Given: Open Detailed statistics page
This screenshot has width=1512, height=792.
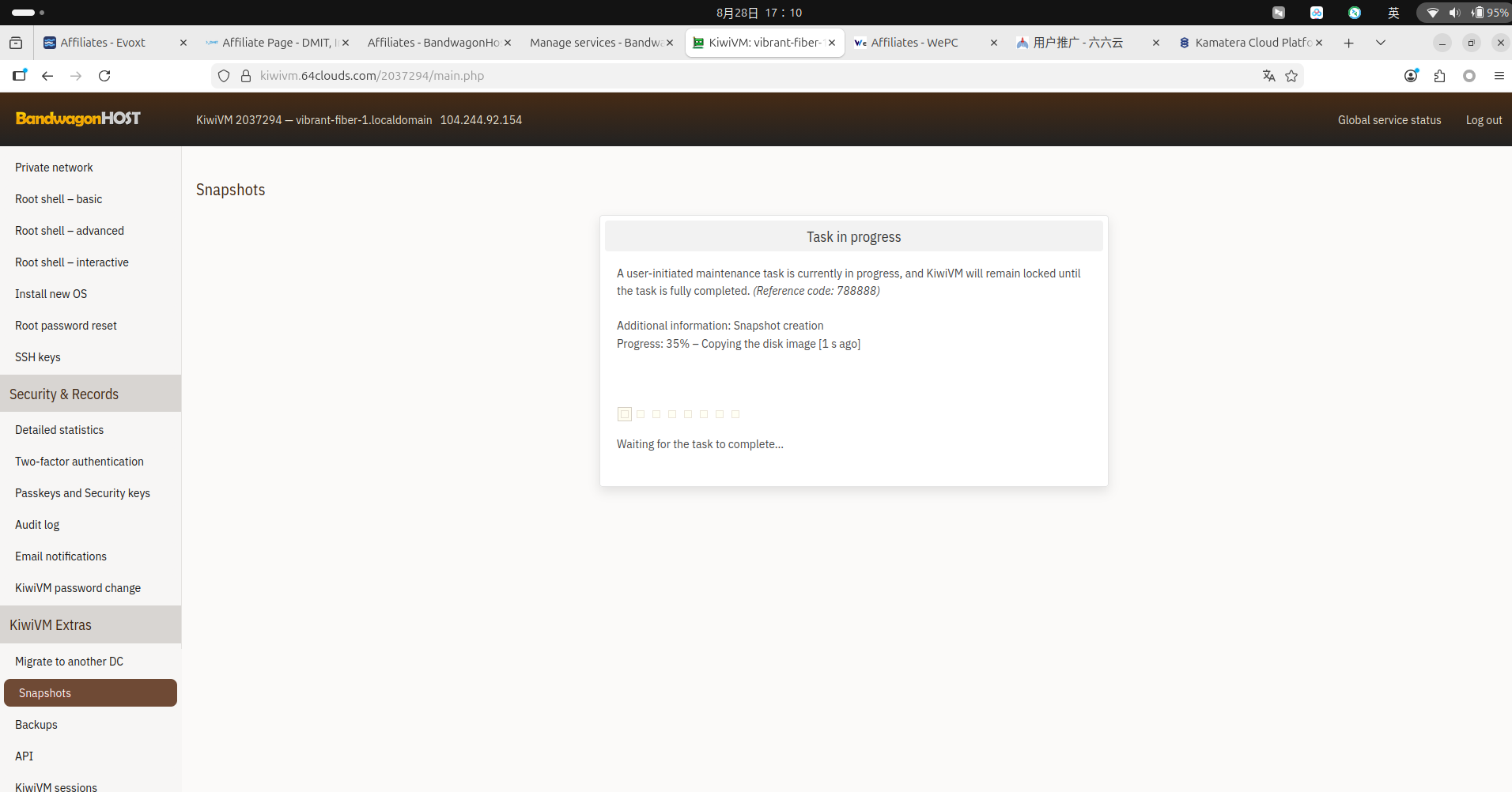Looking at the screenshot, I should [59, 430].
